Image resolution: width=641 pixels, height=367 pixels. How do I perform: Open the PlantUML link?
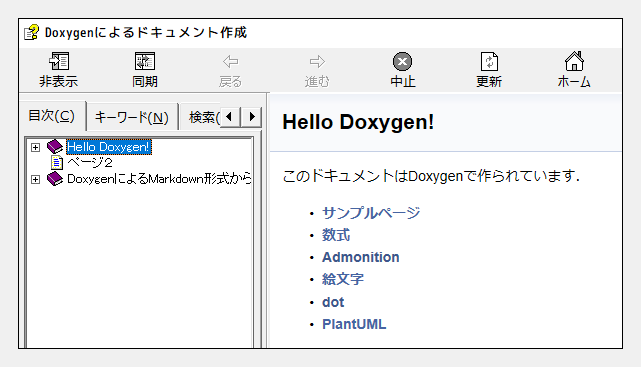354,324
